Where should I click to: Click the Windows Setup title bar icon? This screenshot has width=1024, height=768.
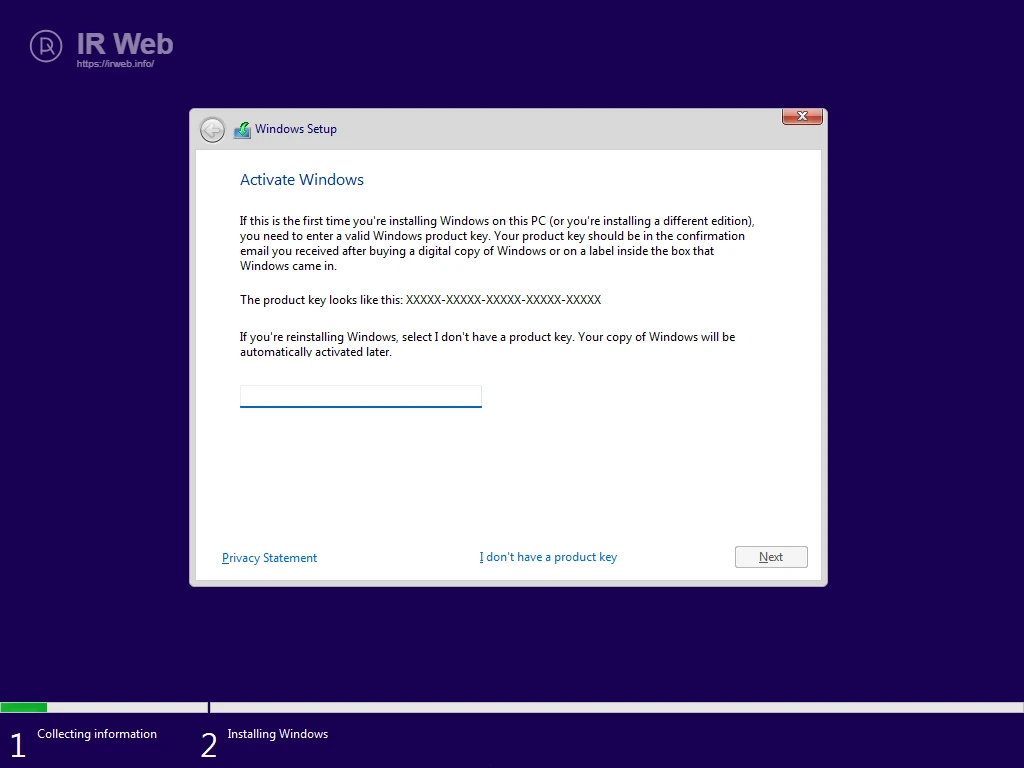(242, 130)
